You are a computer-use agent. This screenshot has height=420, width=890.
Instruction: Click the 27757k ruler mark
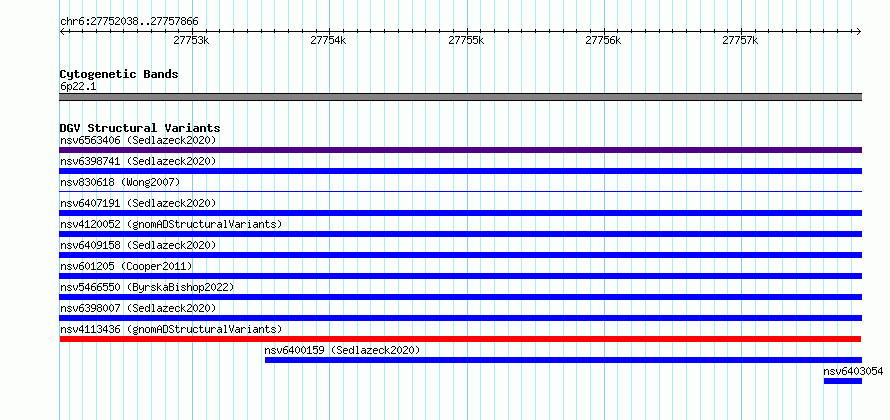coord(740,40)
